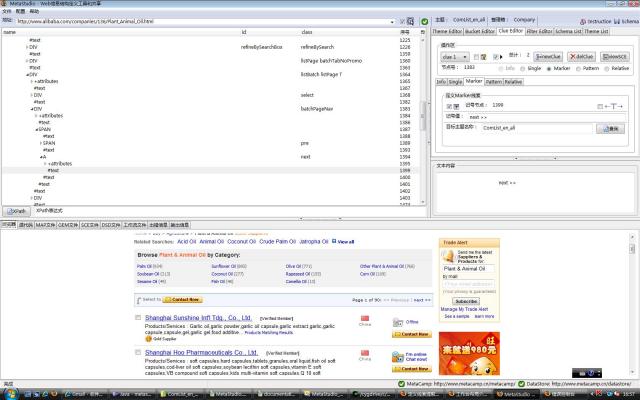This screenshot has width=640, height=400.
Task: Click the green DataStore status icon
Action: coord(521,384)
